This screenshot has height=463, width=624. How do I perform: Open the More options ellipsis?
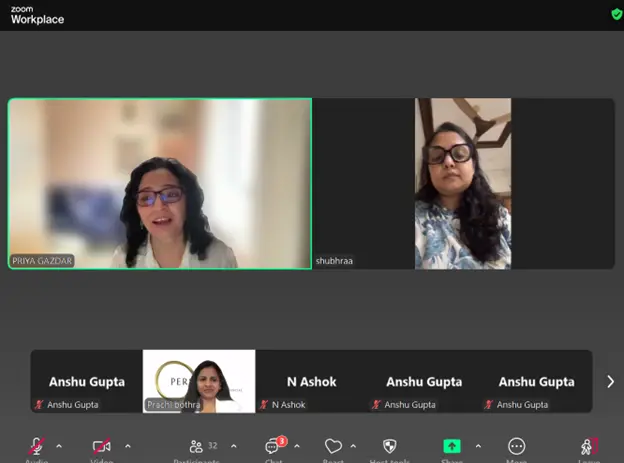(x=516, y=446)
